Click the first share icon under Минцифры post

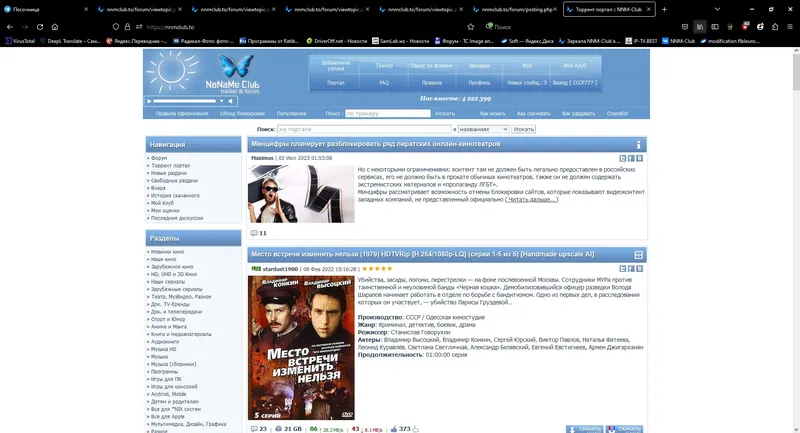coord(622,159)
